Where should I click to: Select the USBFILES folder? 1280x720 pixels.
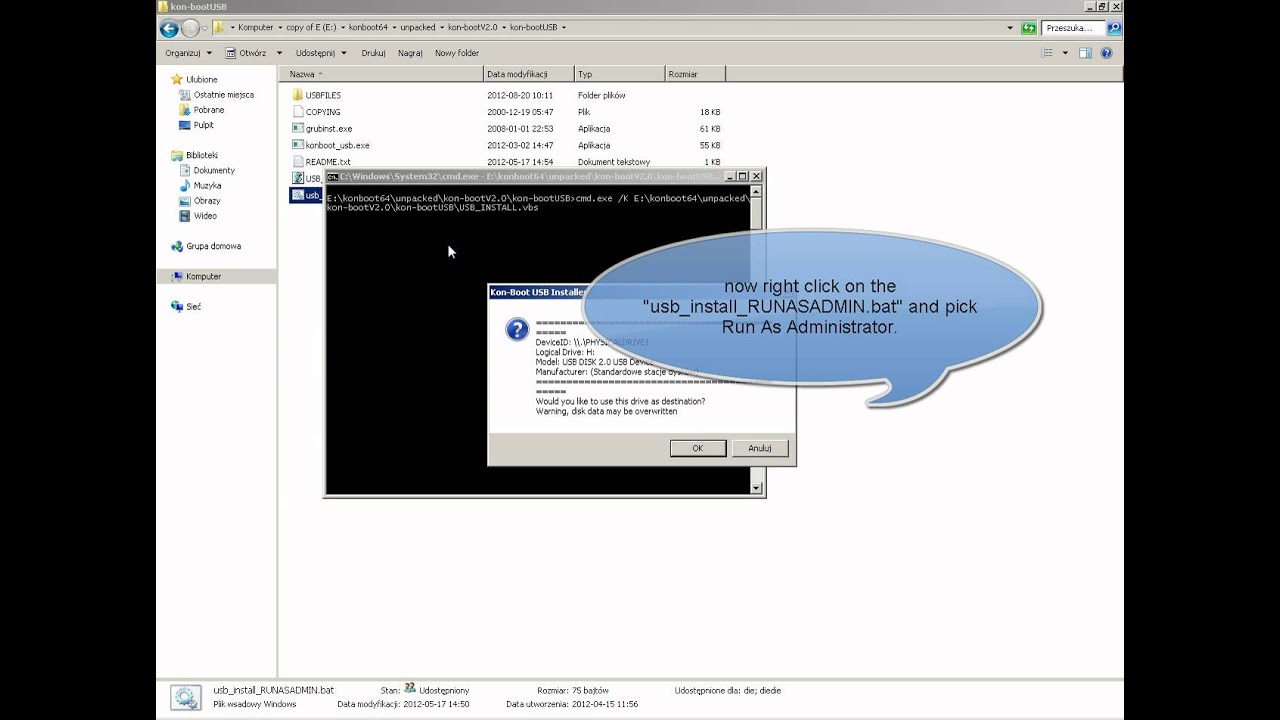point(317,95)
